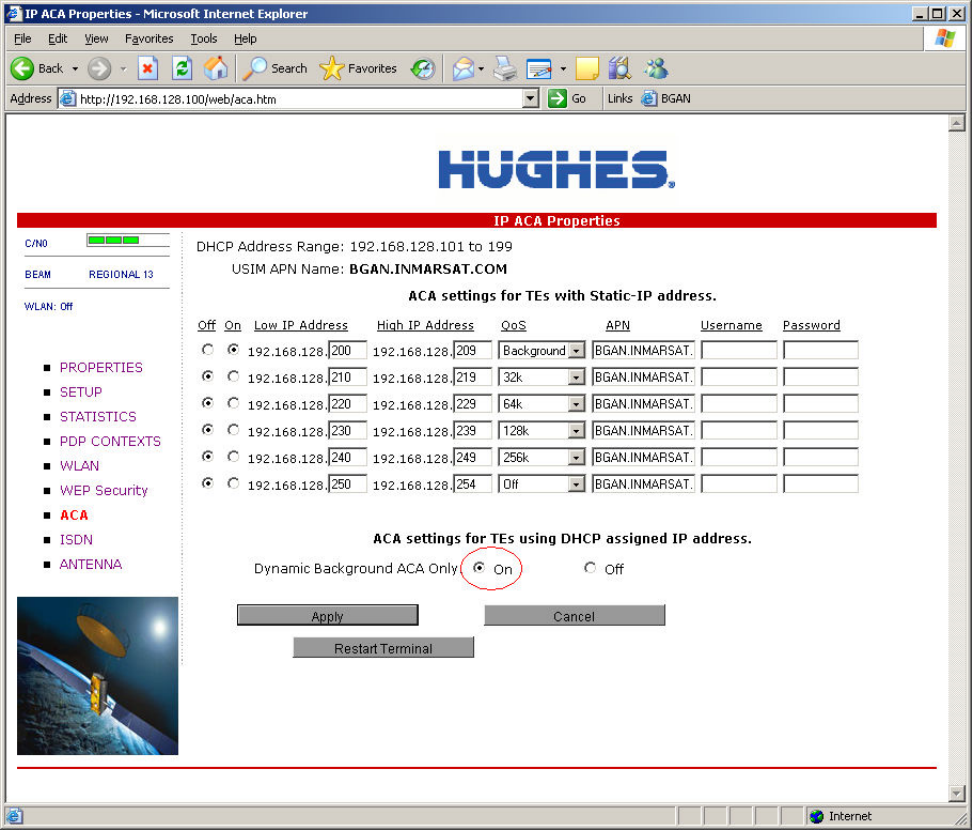Click the Forward arrow icon
This screenshot has width=972, height=830.
[x=99, y=68]
